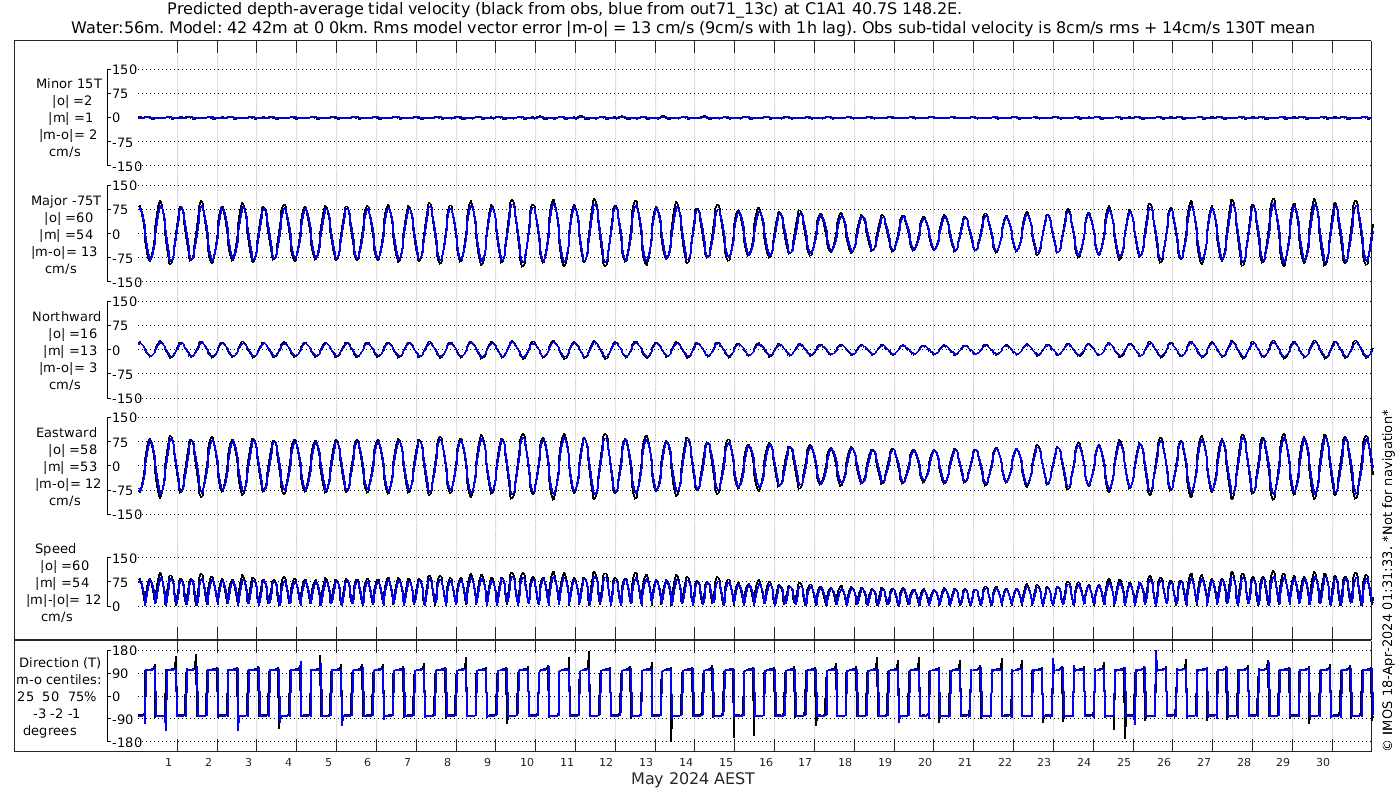Click the x-axis date tick label '30'
The image size is (1400, 800).
pos(1323,762)
